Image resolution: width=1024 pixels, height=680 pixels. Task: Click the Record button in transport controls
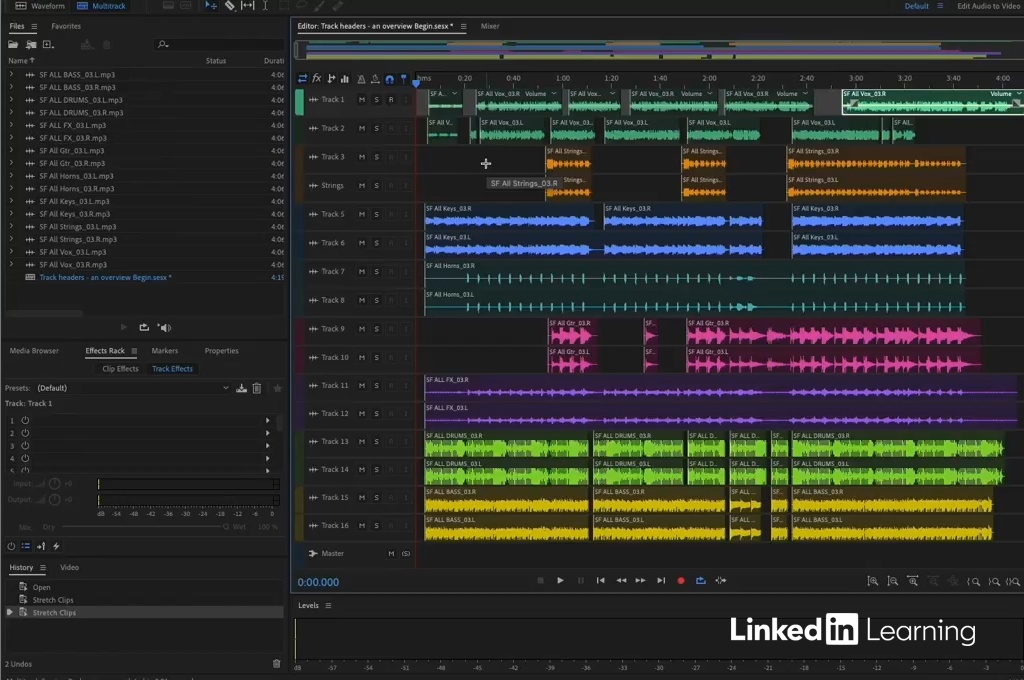pyautogui.click(x=681, y=580)
